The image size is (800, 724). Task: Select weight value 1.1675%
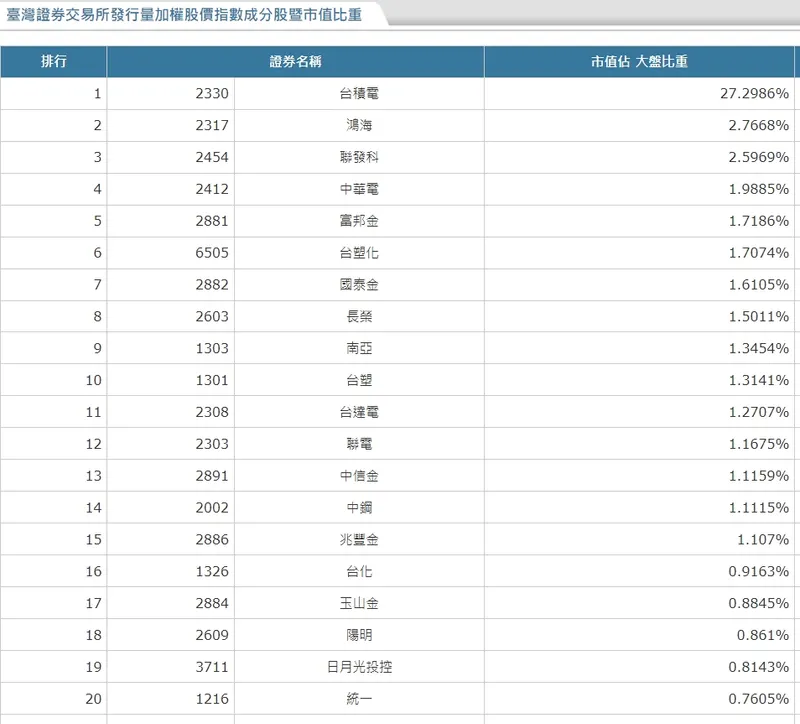click(x=758, y=444)
